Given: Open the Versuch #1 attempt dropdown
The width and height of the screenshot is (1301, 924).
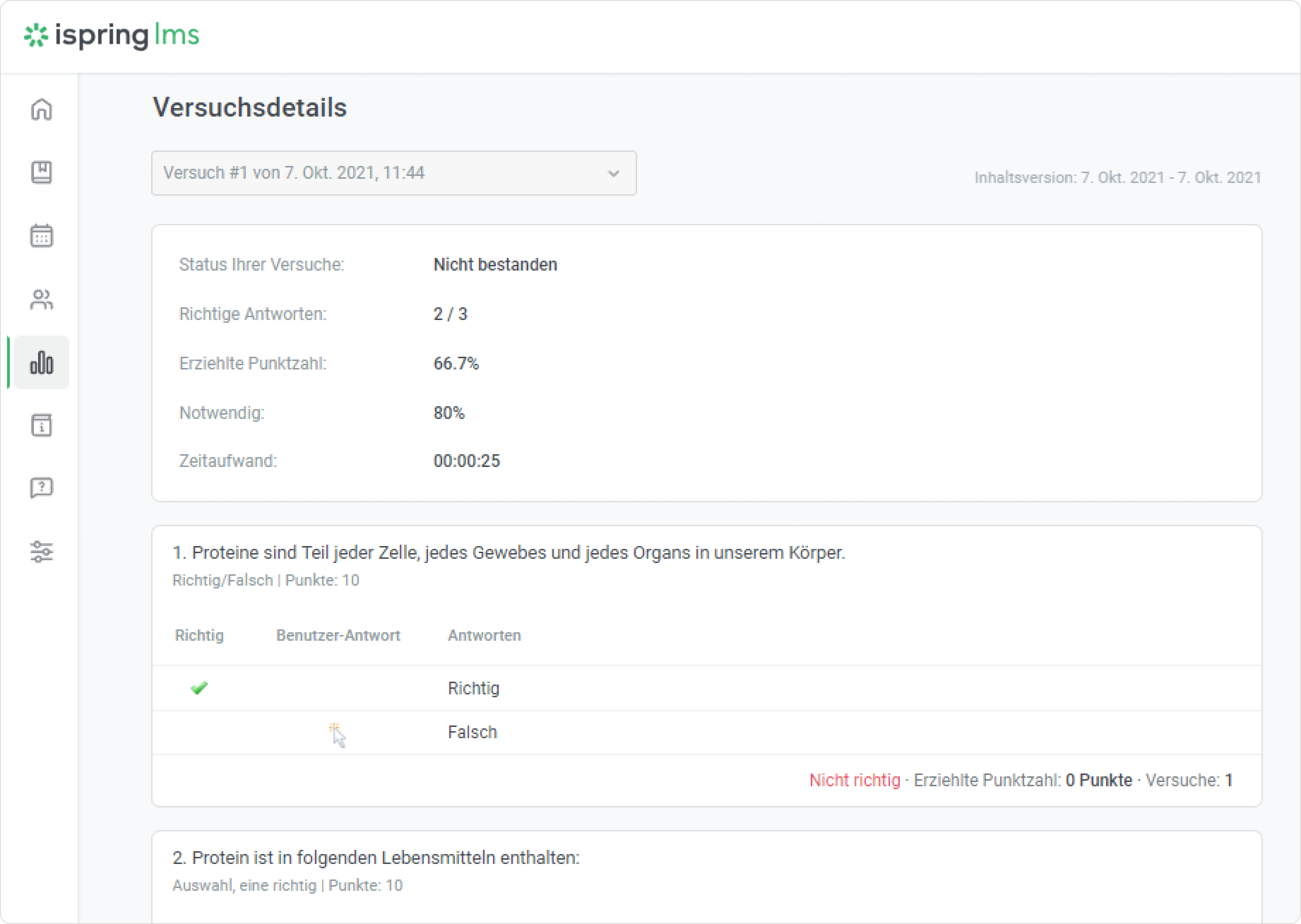Looking at the screenshot, I should click(x=394, y=173).
